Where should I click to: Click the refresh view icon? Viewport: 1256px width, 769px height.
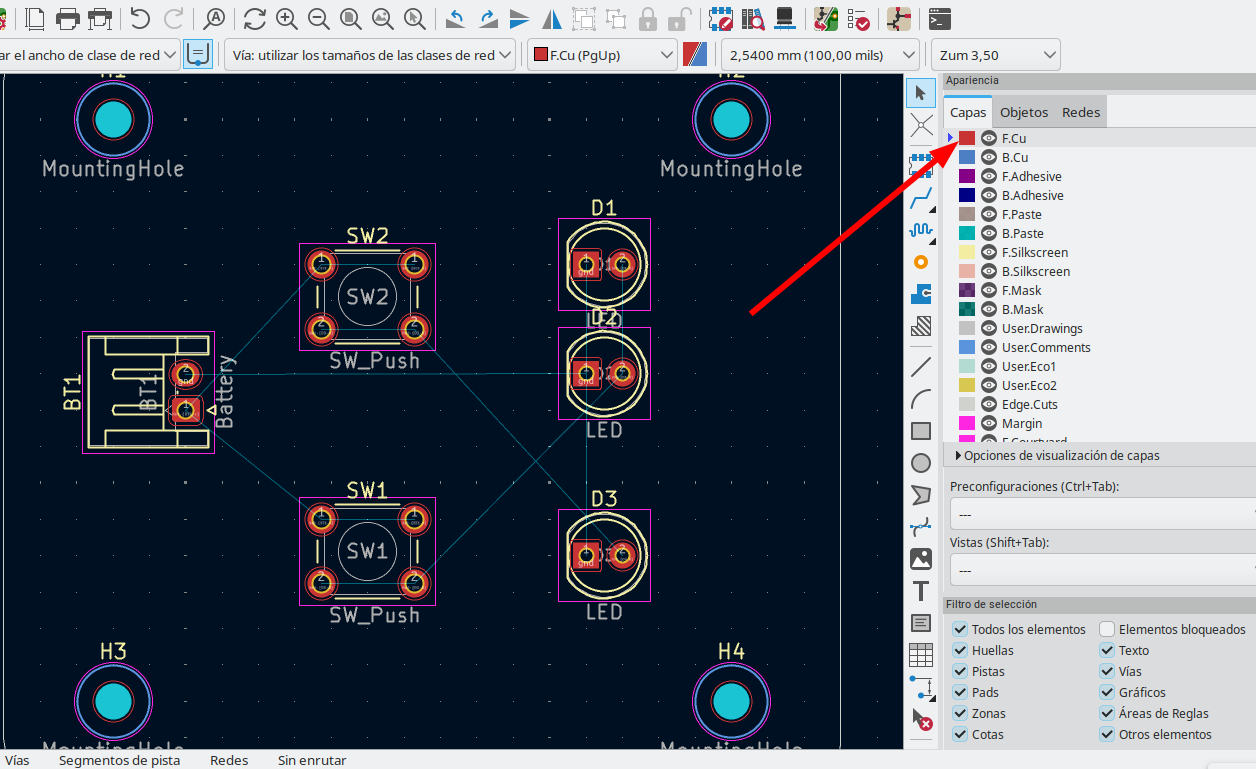(x=255, y=18)
